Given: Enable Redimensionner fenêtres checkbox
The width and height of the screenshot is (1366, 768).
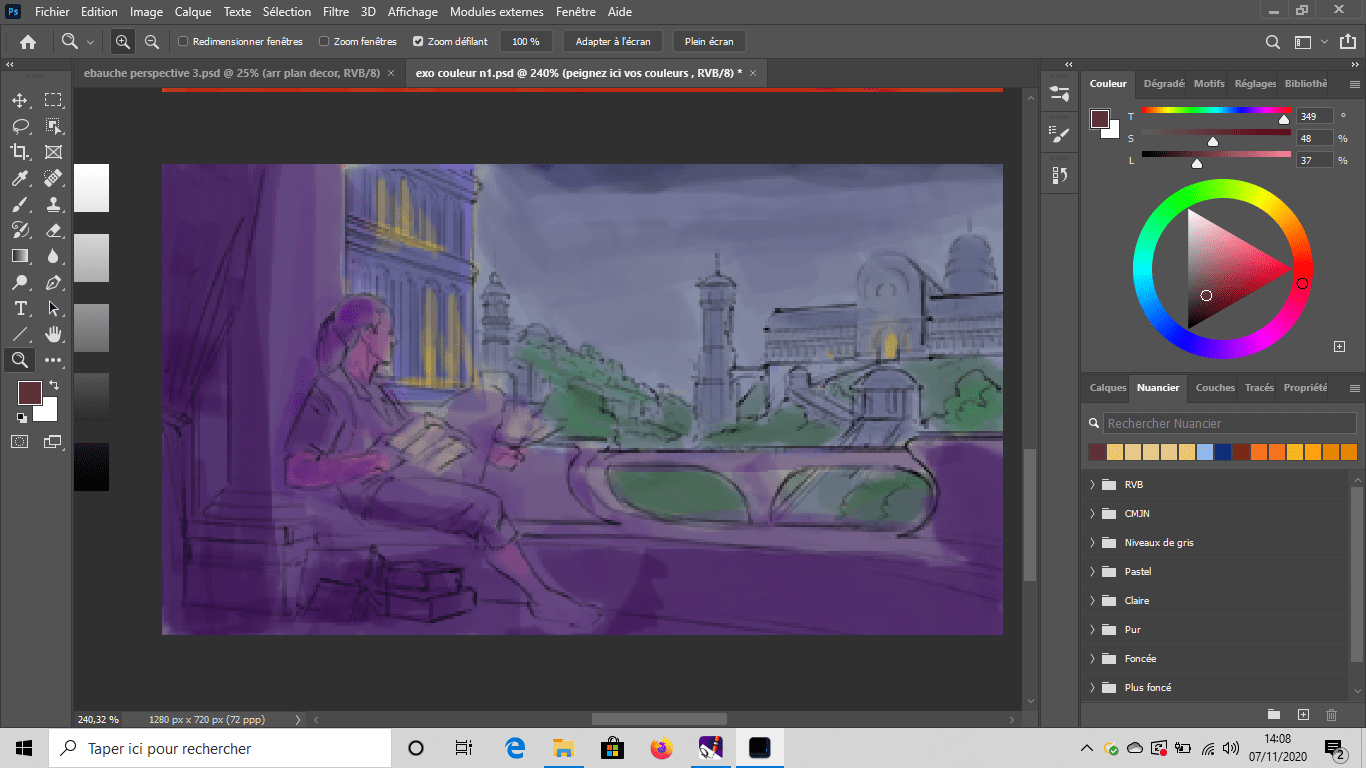Looking at the screenshot, I should (x=183, y=42).
